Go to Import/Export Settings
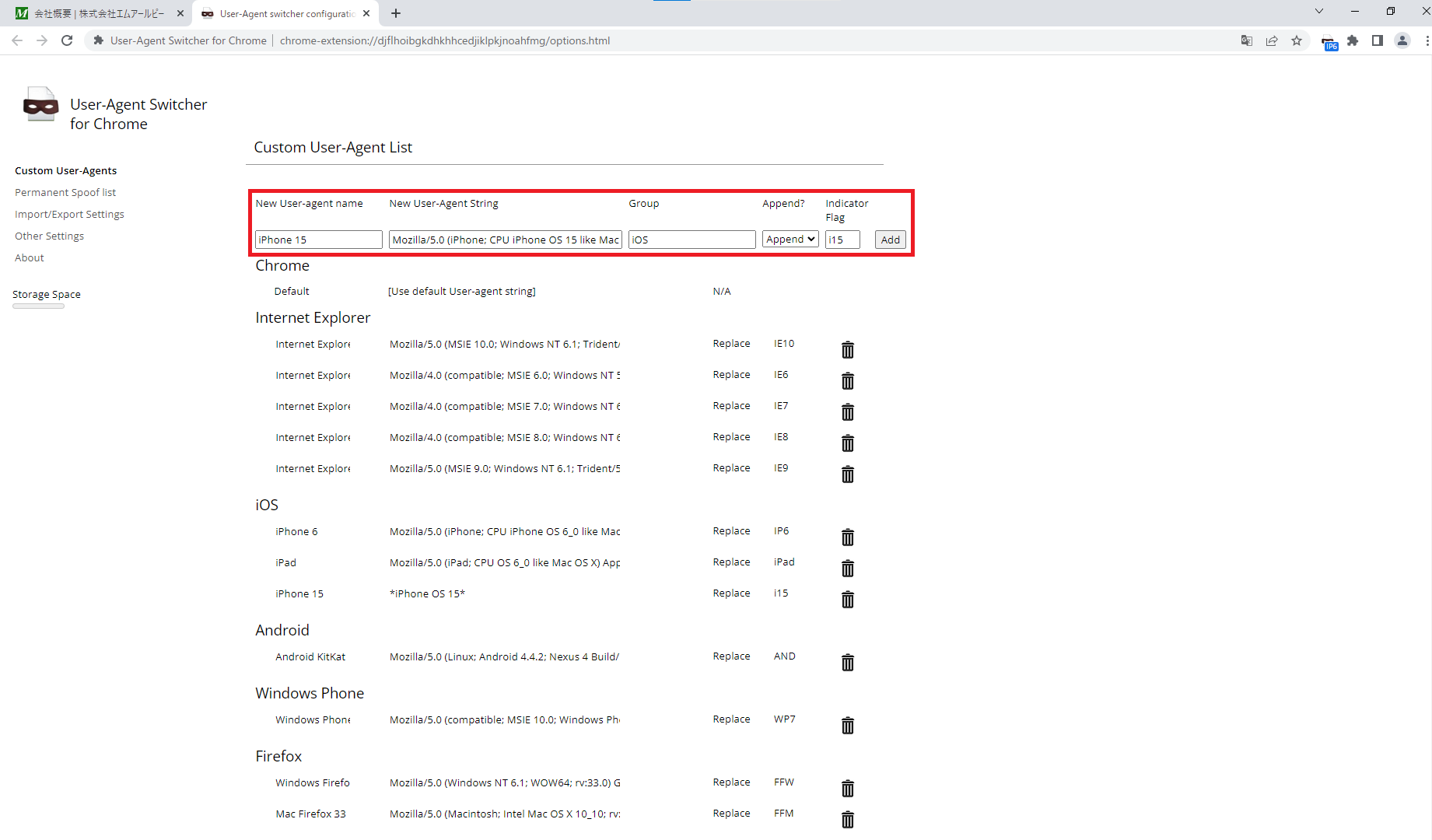The image size is (1432, 840). pyautogui.click(x=69, y=214)
